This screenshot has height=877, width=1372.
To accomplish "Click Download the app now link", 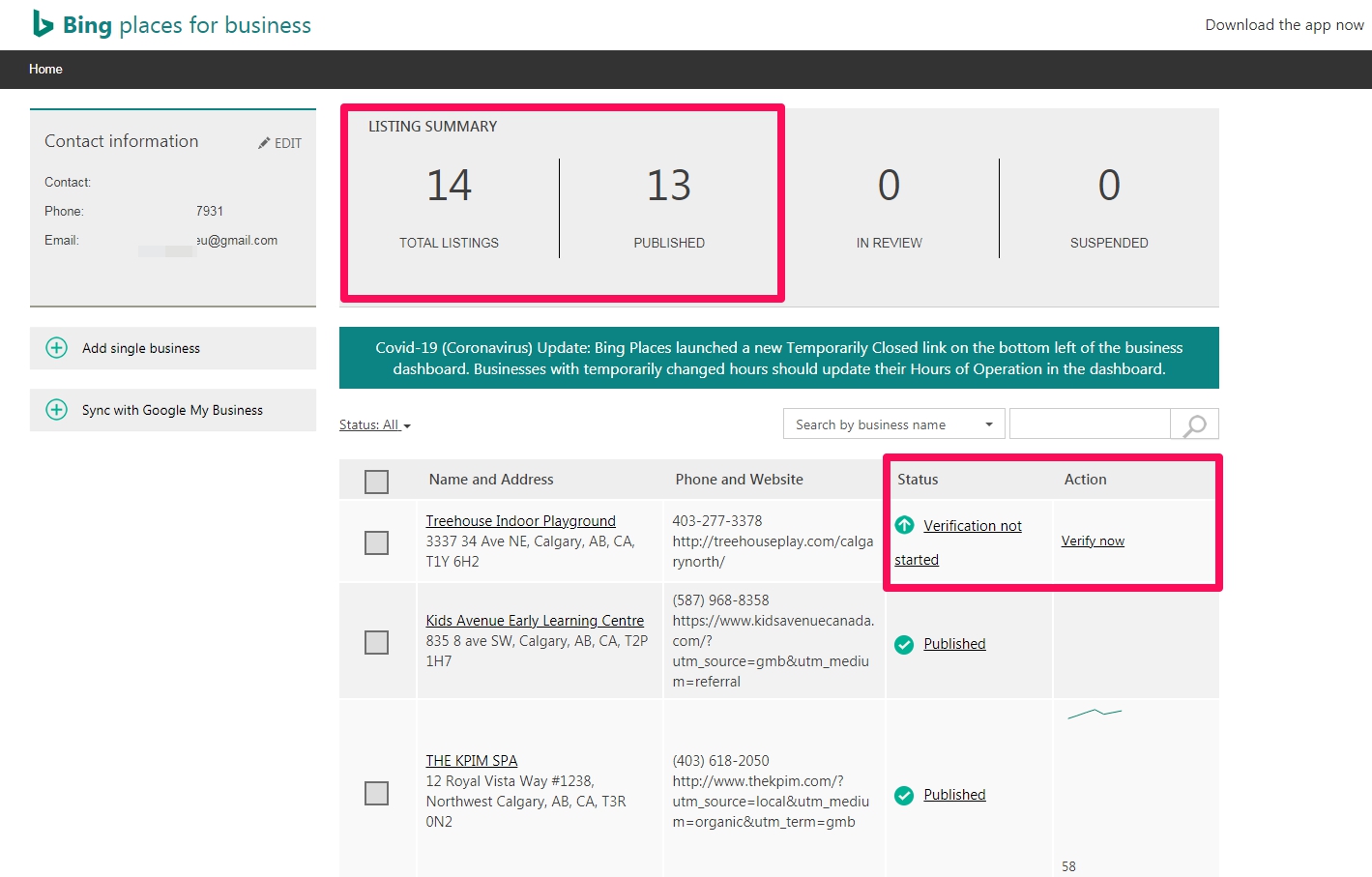I will tap(1284, 25).
